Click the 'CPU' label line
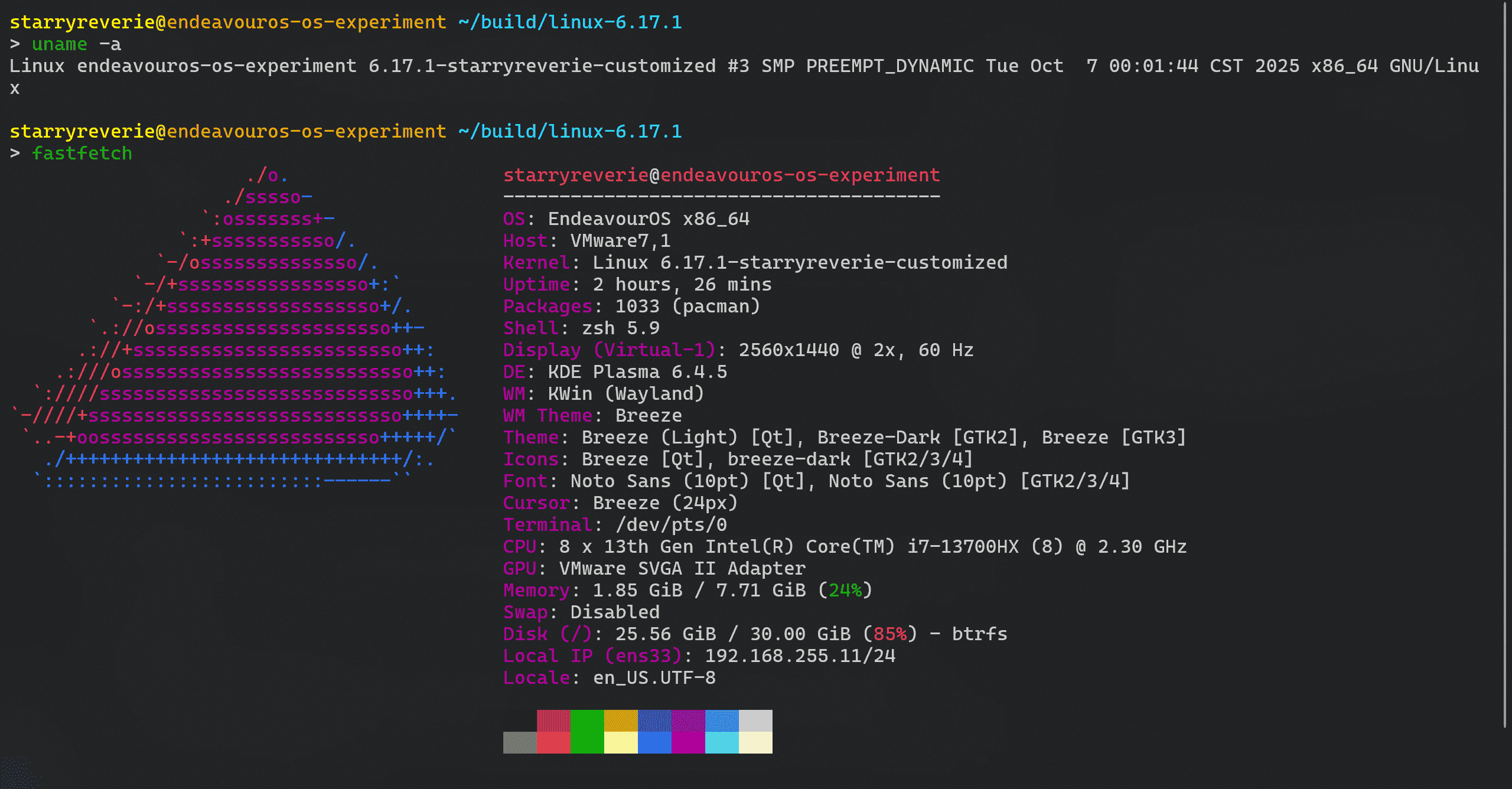 (x=519, y=547)
